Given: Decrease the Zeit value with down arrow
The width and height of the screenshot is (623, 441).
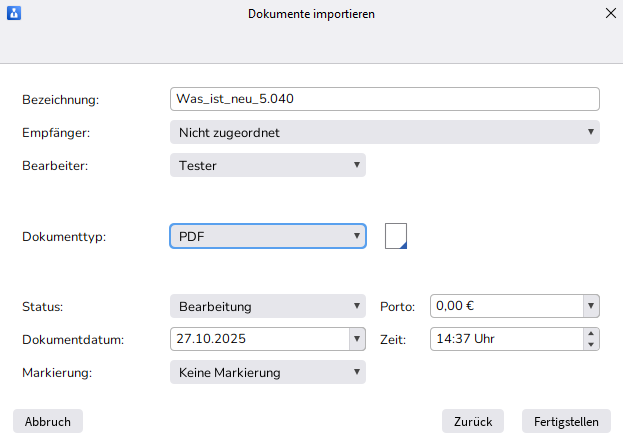Looking at the screenshot, I should click(x=591, y=345).
